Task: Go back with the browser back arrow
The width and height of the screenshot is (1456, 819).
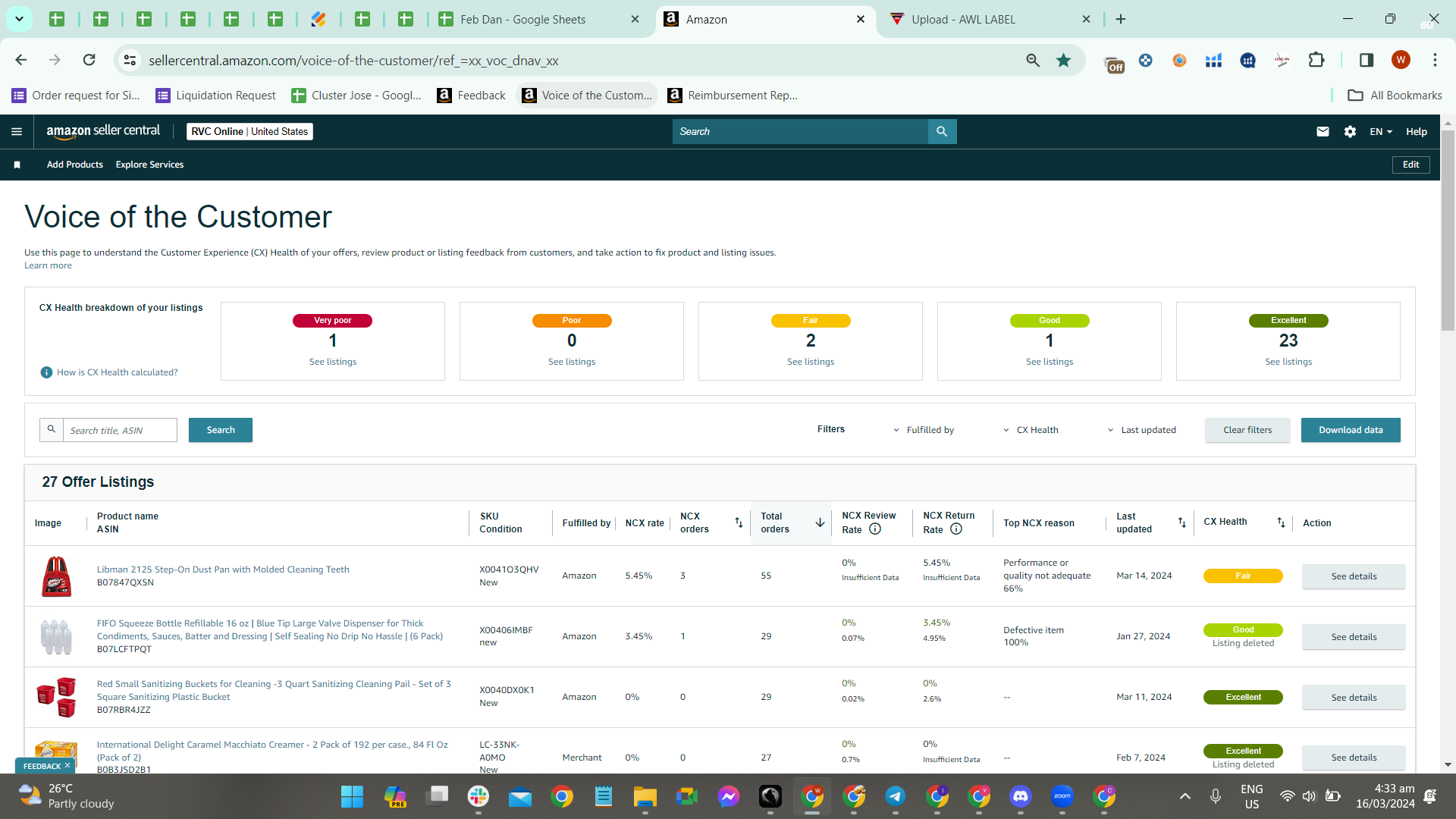Action: [21, 60]
